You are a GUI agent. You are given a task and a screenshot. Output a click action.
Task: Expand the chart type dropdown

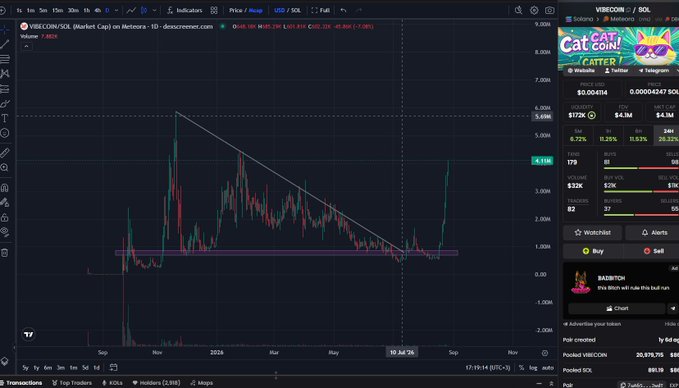(x=155, y=10)
